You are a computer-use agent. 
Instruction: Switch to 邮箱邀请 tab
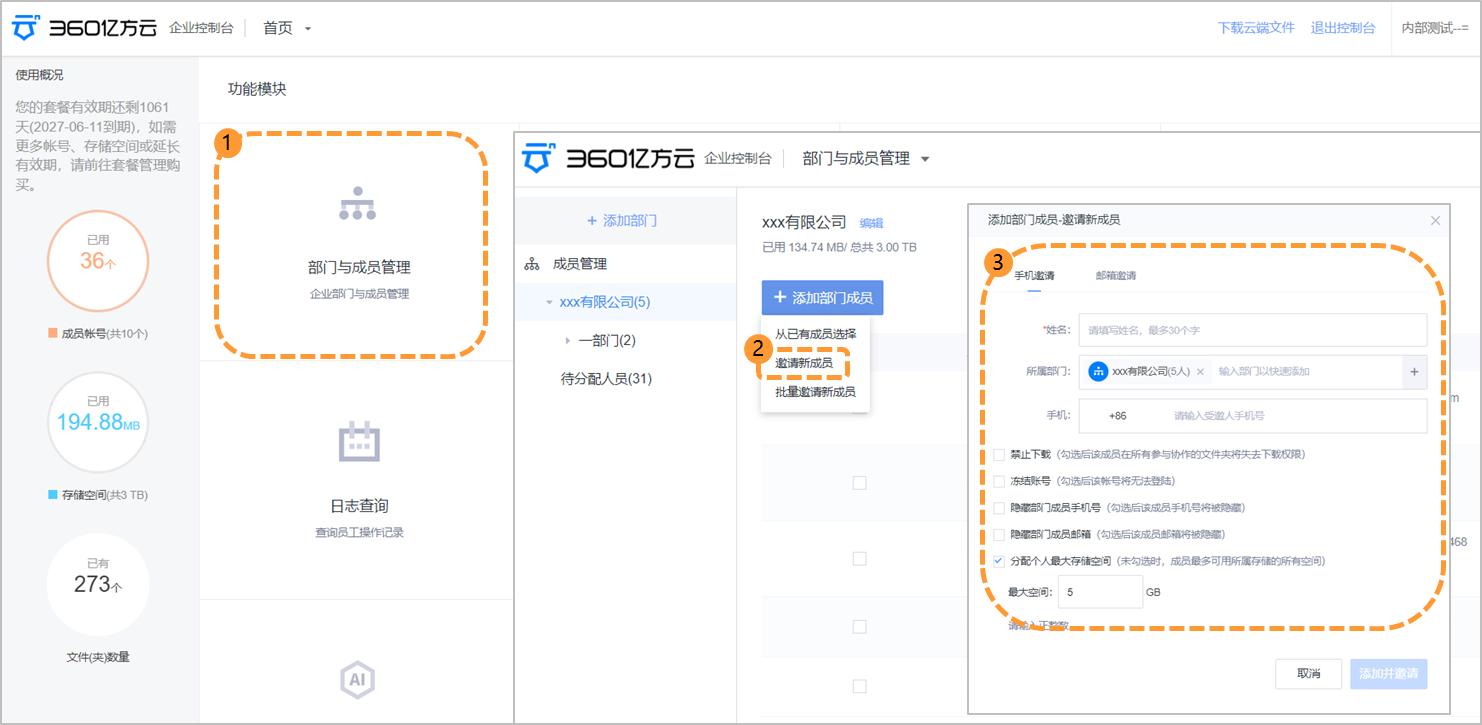[1116, 275]
